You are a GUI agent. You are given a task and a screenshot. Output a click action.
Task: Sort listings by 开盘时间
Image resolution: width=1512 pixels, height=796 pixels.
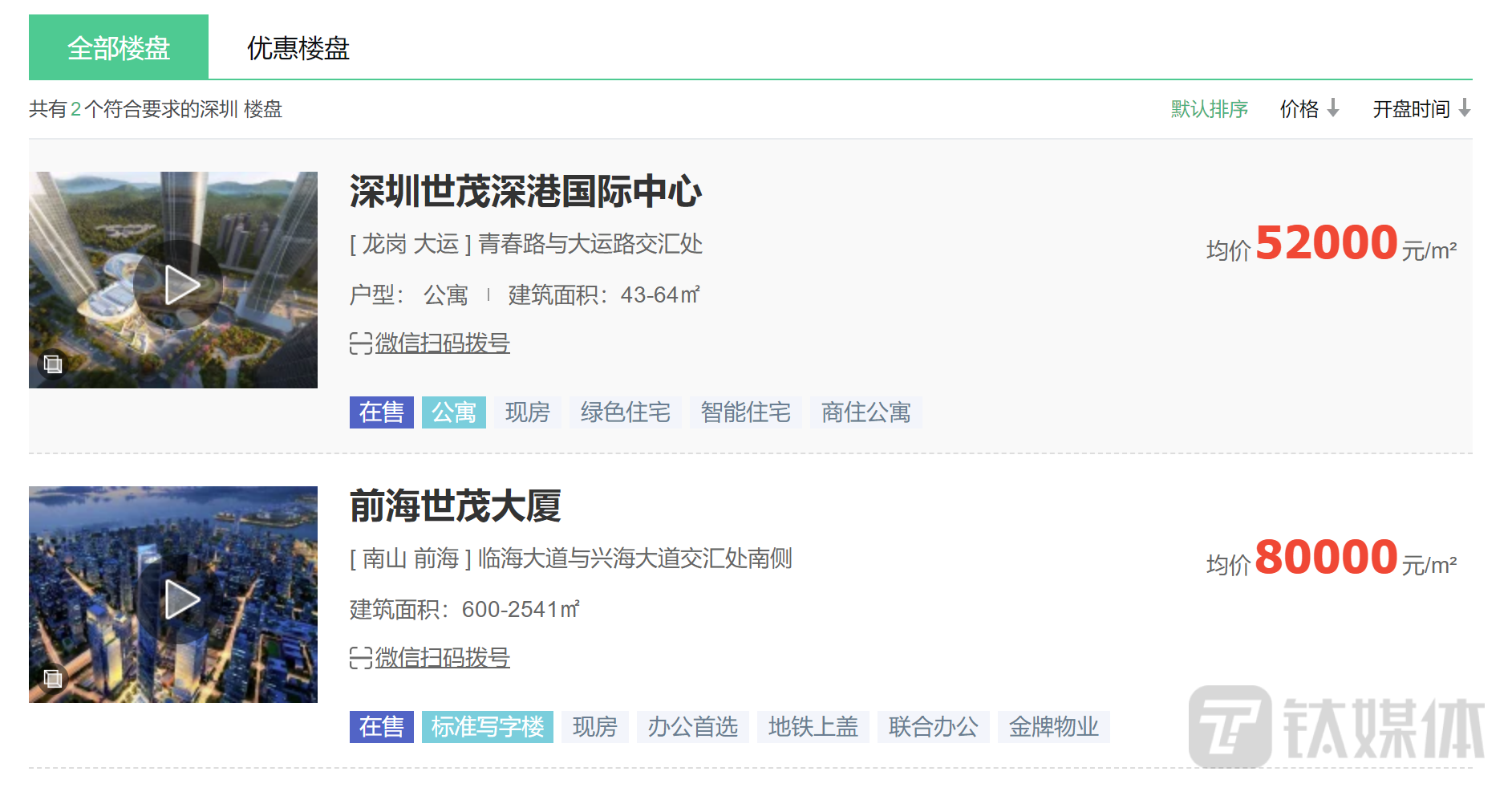pyautogui.click(x=1411, y=108)
